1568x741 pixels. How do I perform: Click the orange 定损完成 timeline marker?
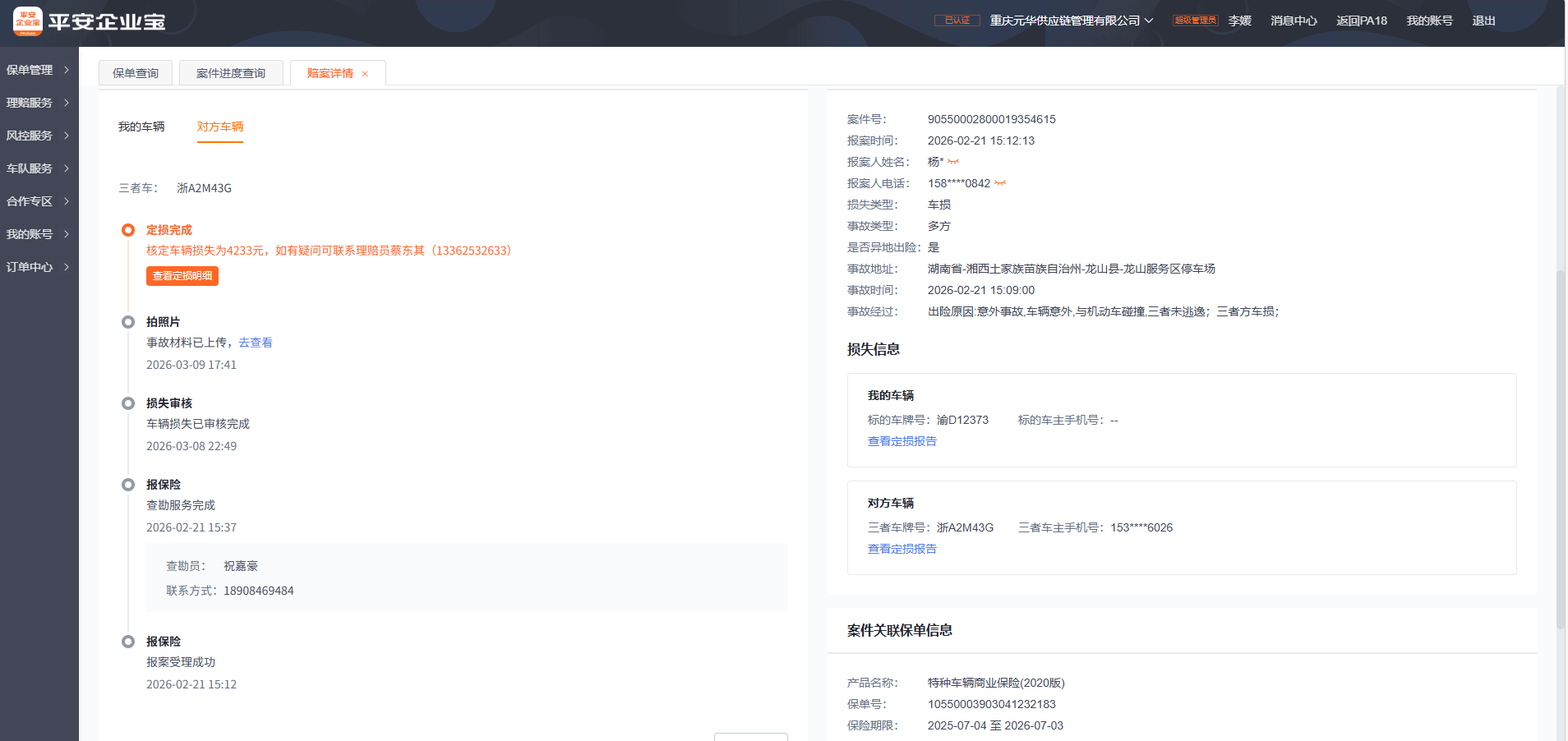128,230
